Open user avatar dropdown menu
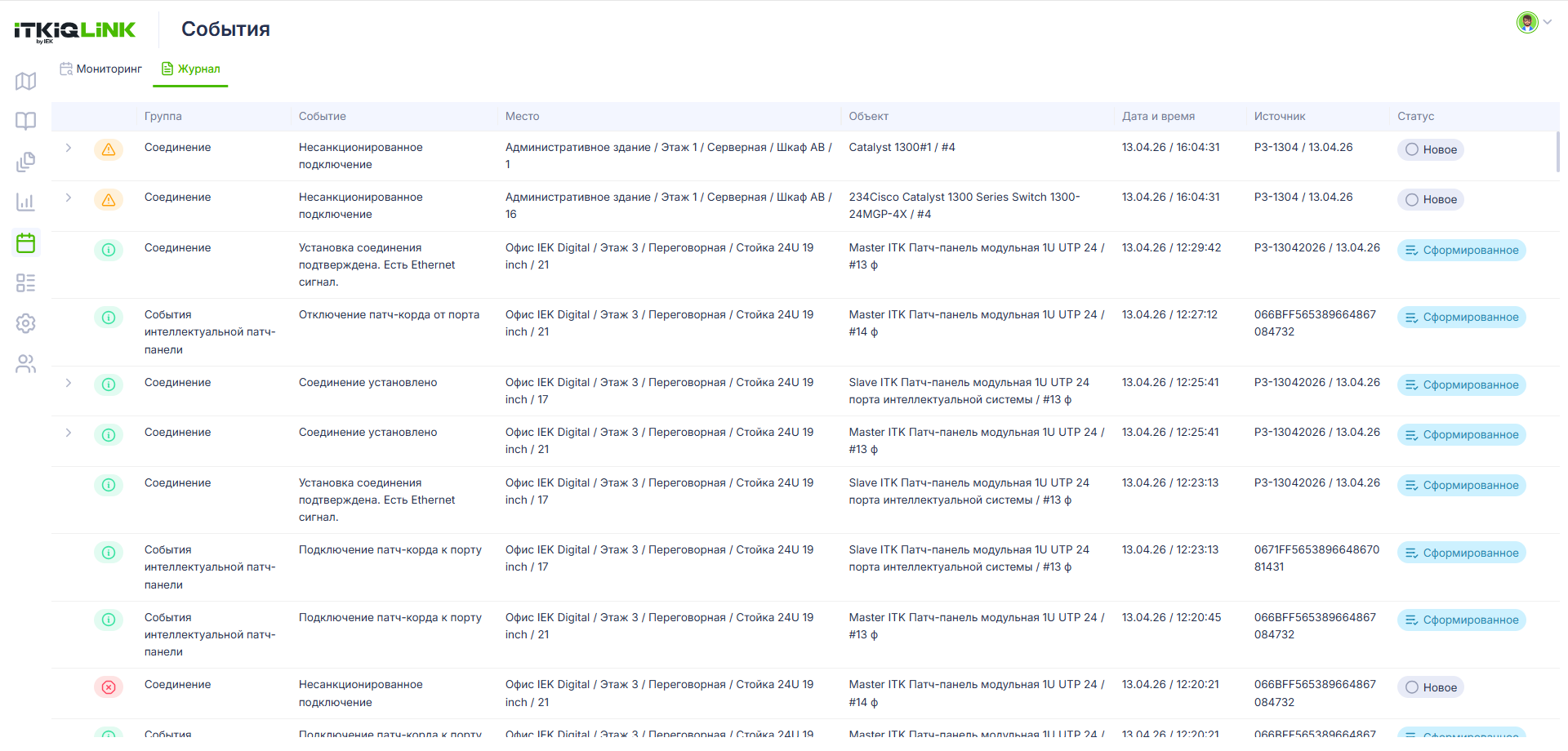This screenshot has width=1568, height=751. pyautogui.click(x=1534, y=22)
